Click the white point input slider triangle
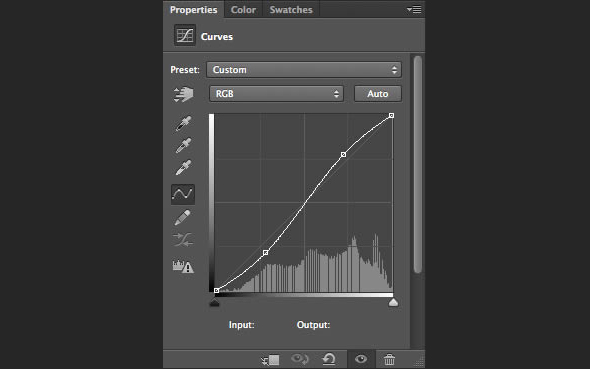Image resolution: width=590 pixels, height=369 pixels. (393, 302)
